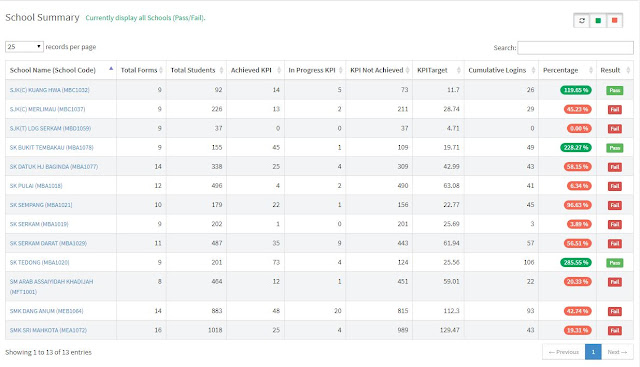Click the 19.31 % percentage badge

coord(578,331)
